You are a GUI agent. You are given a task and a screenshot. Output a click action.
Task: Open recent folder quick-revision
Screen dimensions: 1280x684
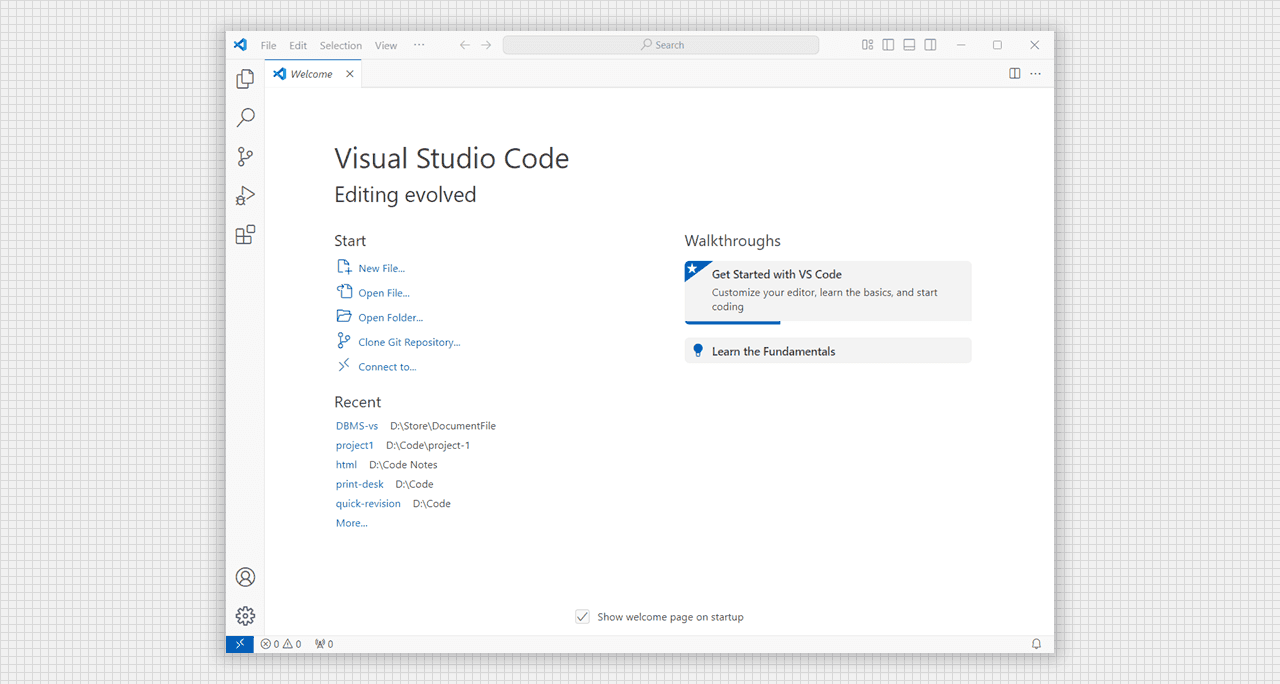tap(368, 504)
